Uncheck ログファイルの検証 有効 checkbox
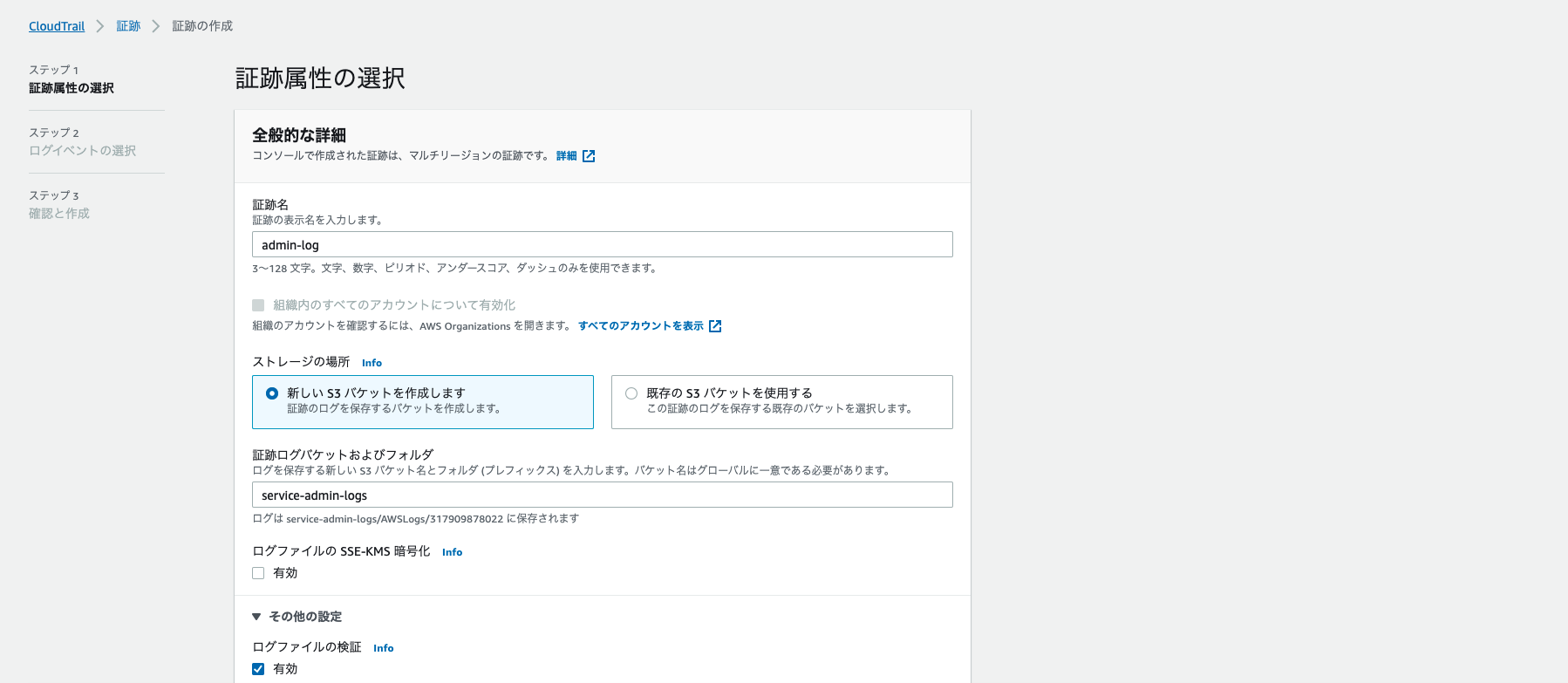The image size is (1568, 683). tap(258, 669)
